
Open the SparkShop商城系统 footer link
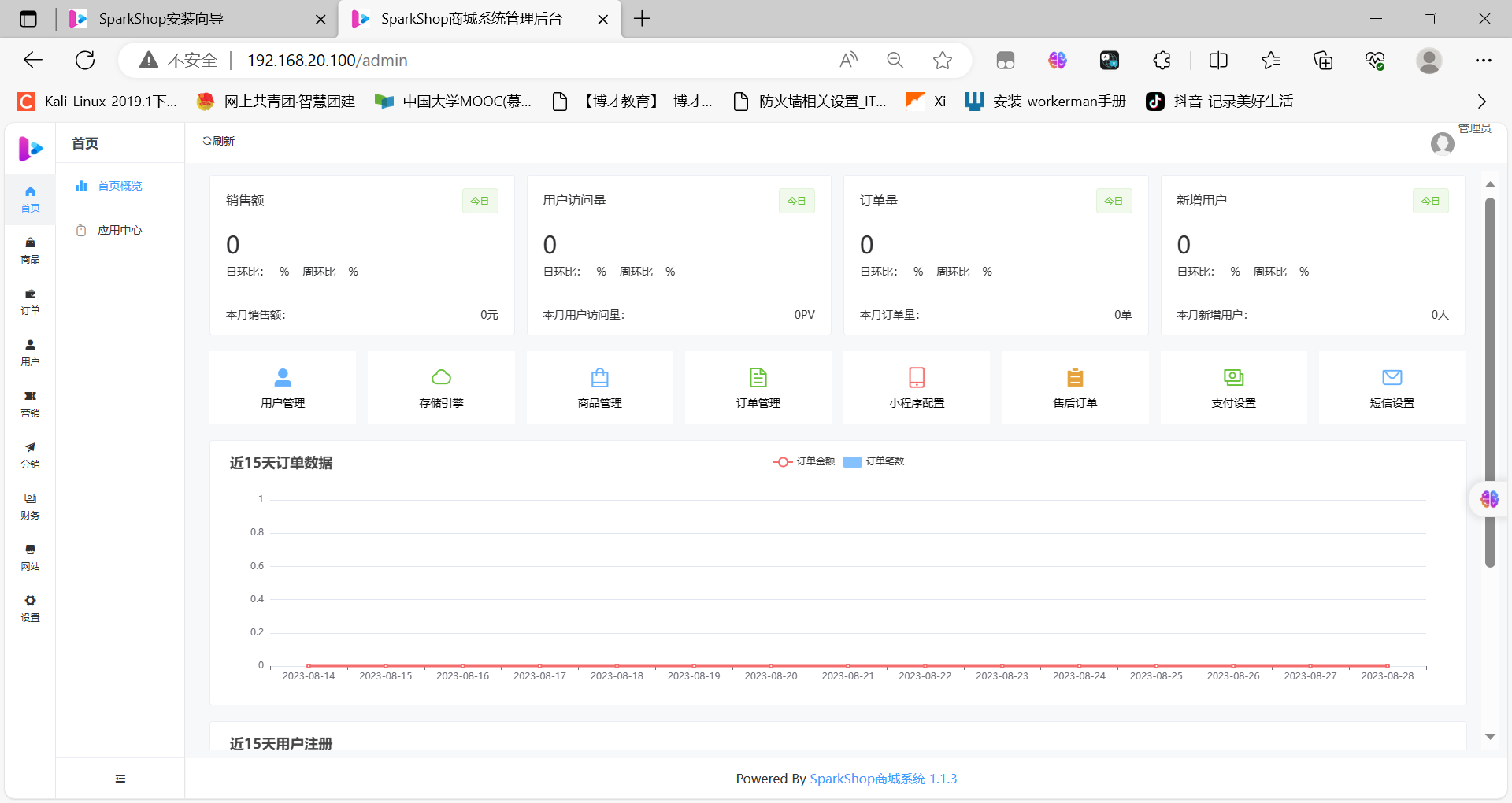pos(867,779)
